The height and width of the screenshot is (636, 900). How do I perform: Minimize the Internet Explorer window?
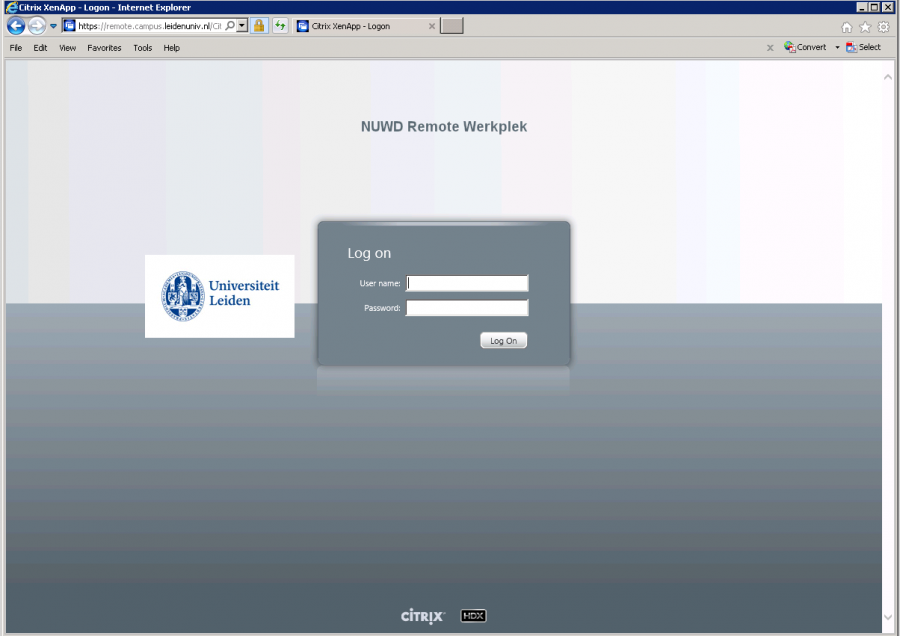pos(862,7)
